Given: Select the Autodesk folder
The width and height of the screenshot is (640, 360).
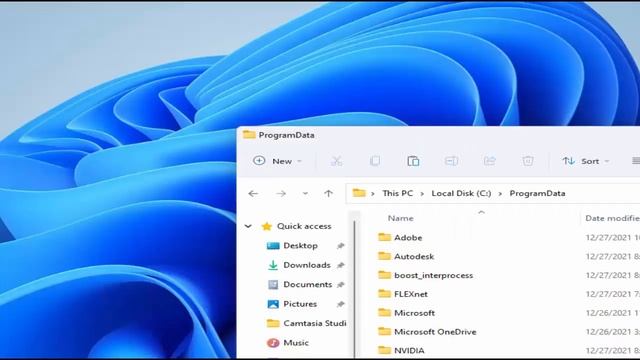Looking at the screenshot, I should tap(414, 256).
